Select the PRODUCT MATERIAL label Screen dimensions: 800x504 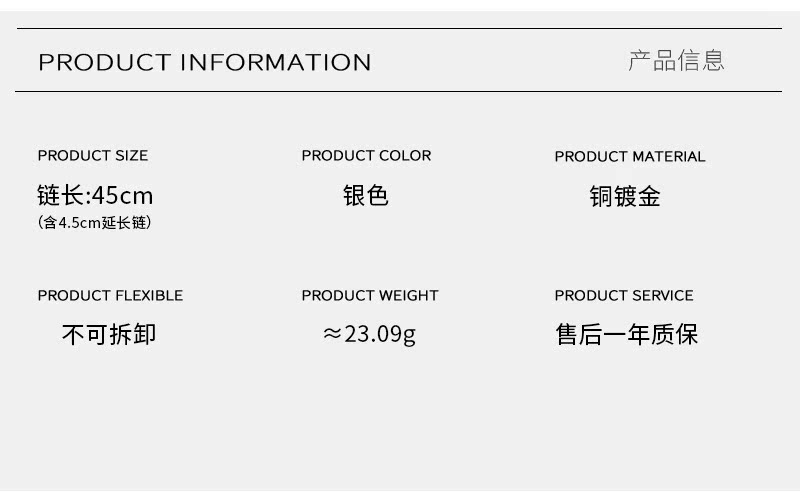(630, 156)
